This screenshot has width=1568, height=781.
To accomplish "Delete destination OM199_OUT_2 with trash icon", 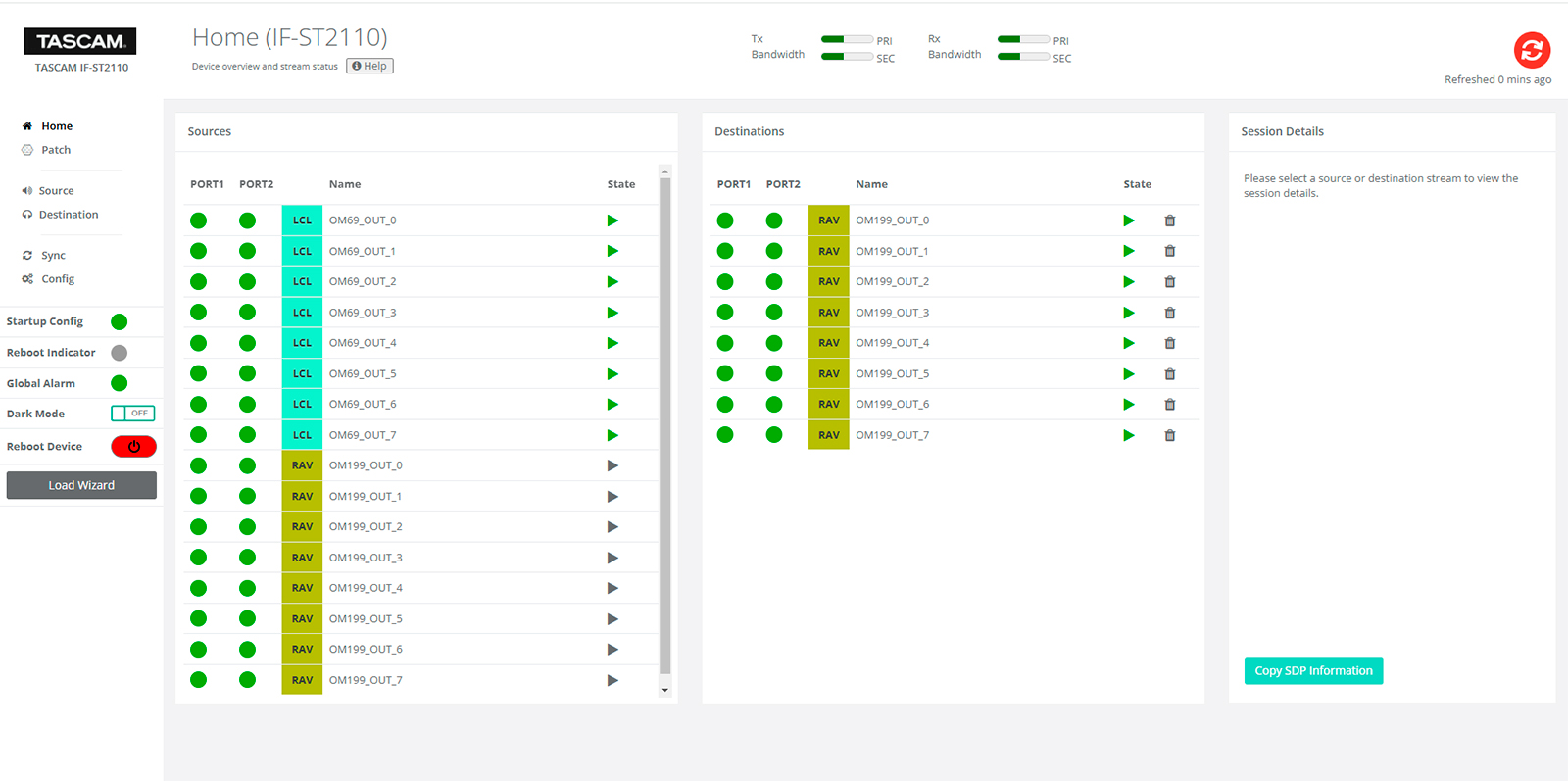I will tap(1169, 281).
